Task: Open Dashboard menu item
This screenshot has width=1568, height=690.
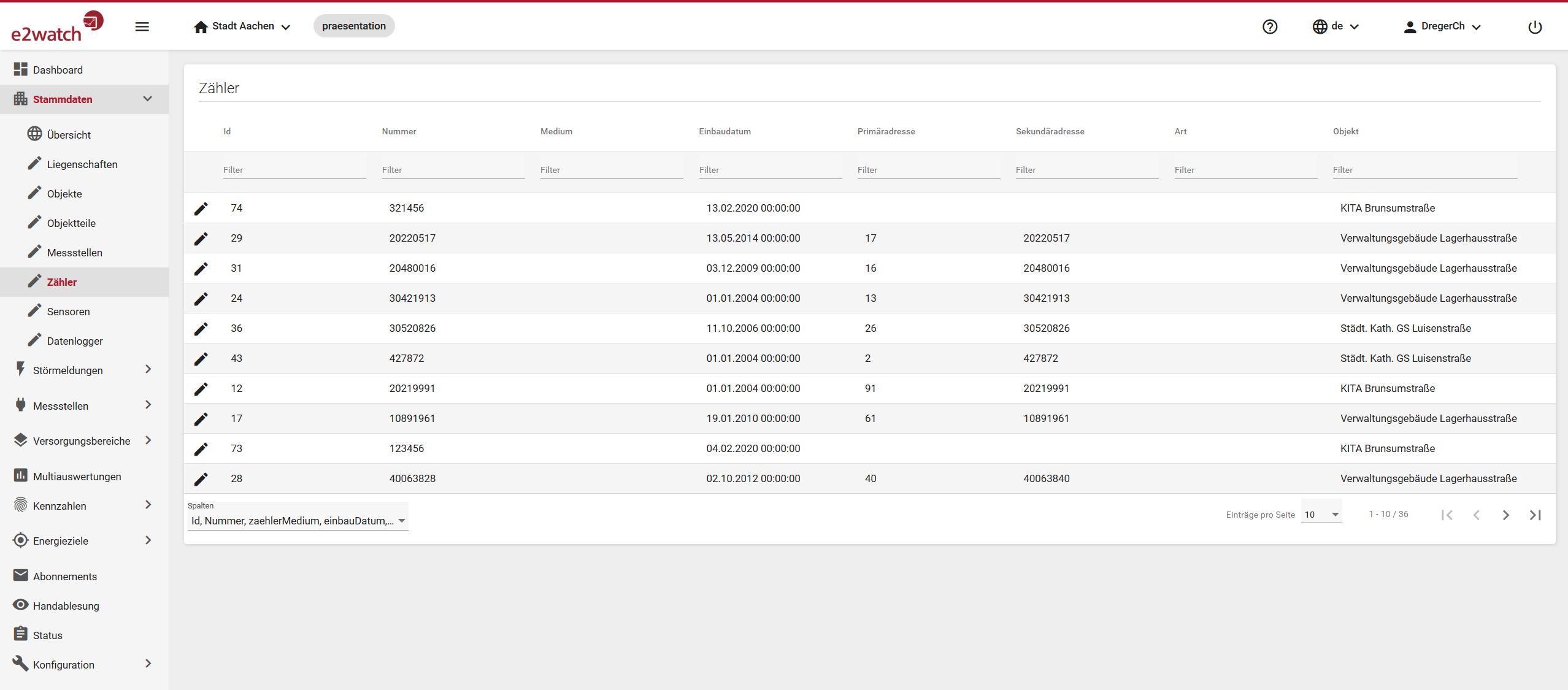Action: tap(58, 70)
